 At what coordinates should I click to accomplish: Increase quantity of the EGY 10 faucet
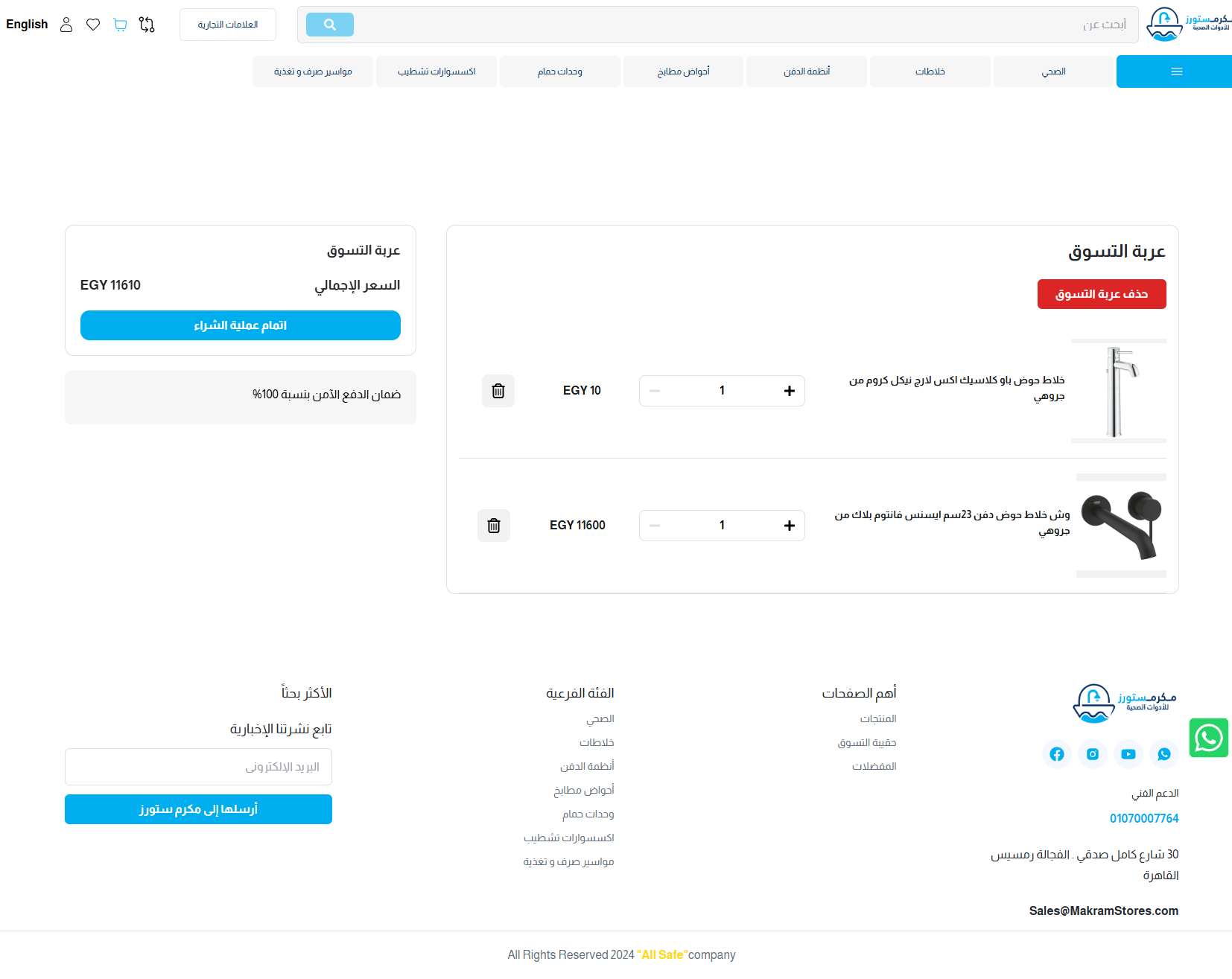pos(789,391)
